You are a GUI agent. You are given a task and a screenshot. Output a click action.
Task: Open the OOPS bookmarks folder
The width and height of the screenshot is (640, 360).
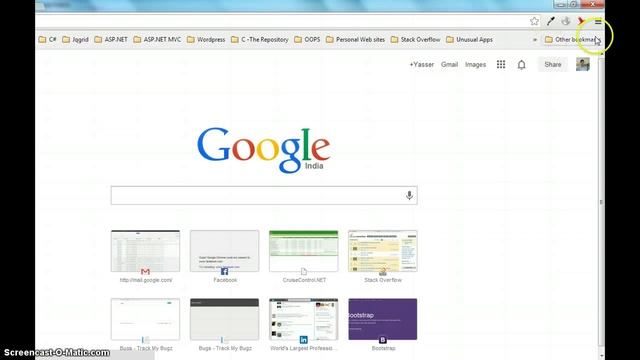(x=307, y=40)
